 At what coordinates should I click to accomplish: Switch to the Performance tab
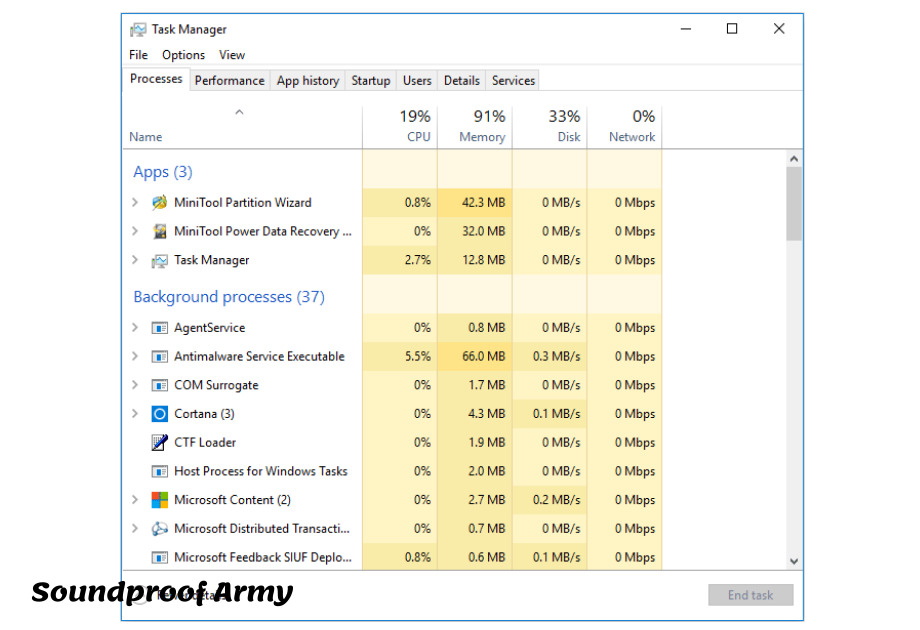229,81
